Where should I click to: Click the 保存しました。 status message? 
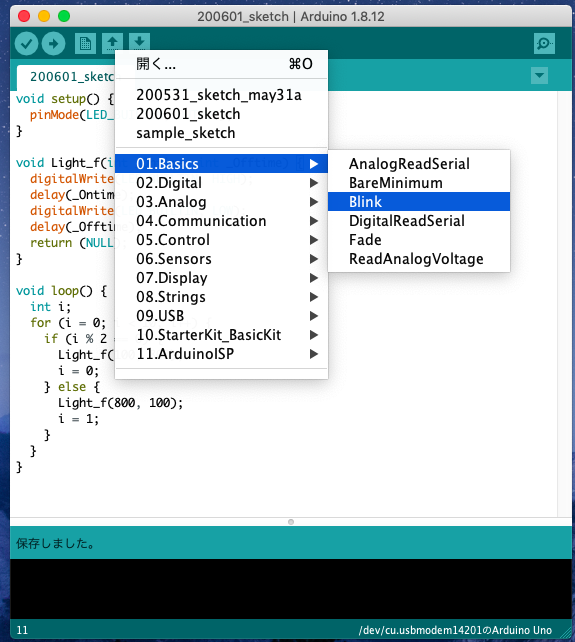tap(55, 543)
